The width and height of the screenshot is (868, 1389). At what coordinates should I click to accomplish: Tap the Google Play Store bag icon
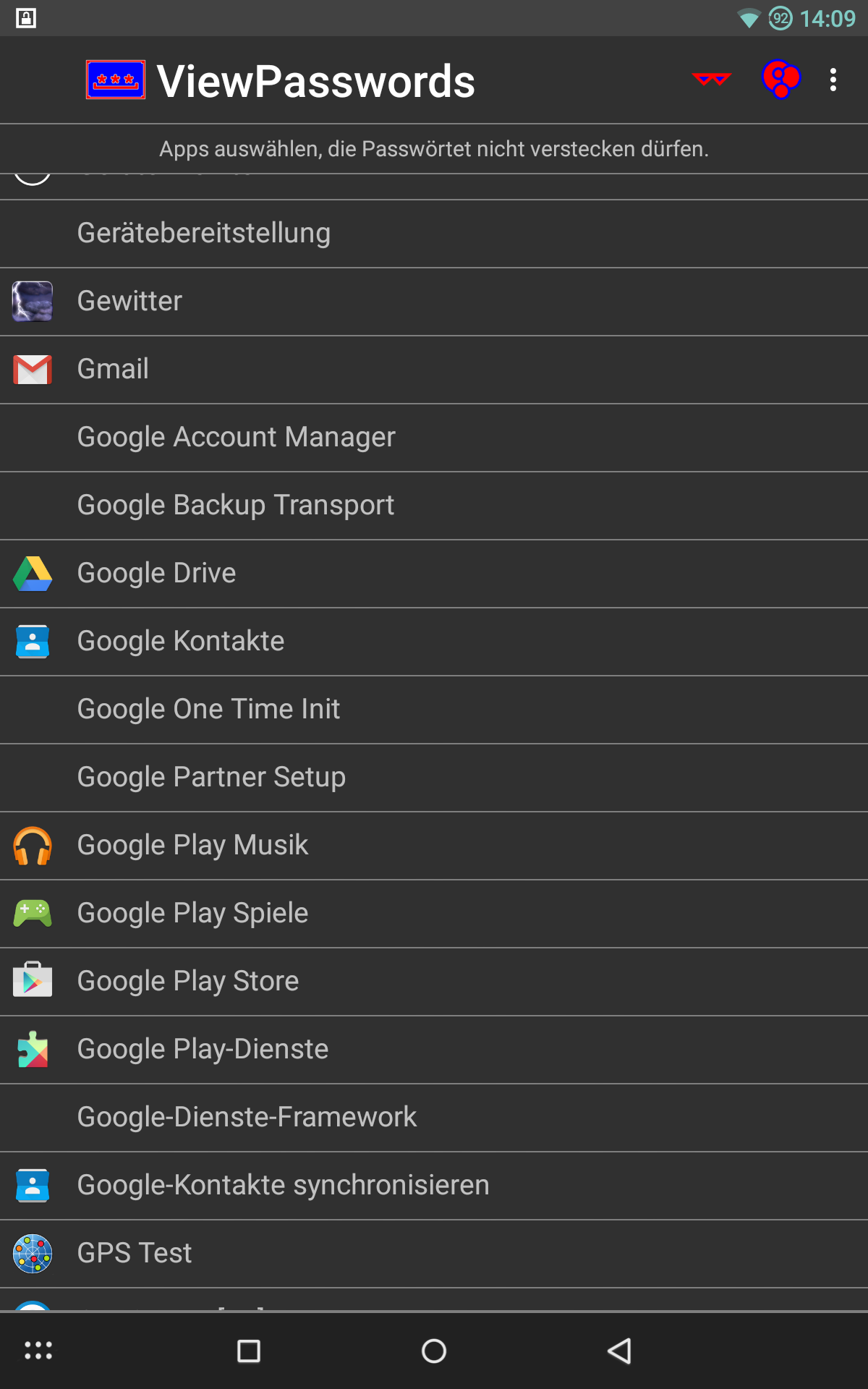click(x=33, y=980)
